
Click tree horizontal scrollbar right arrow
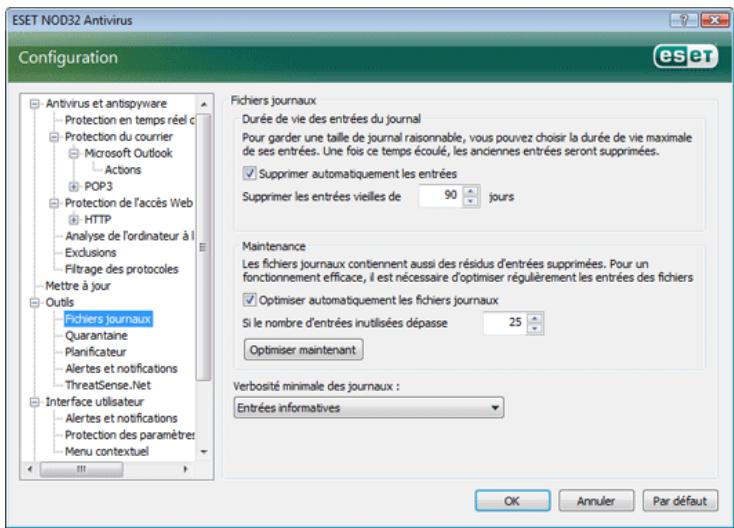[x=185, y=469]
